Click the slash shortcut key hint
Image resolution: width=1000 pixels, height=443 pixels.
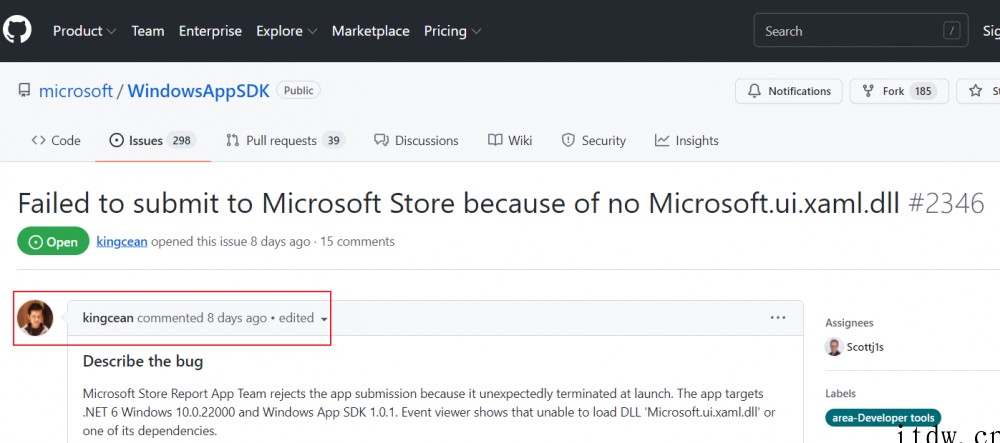(952, 31)
